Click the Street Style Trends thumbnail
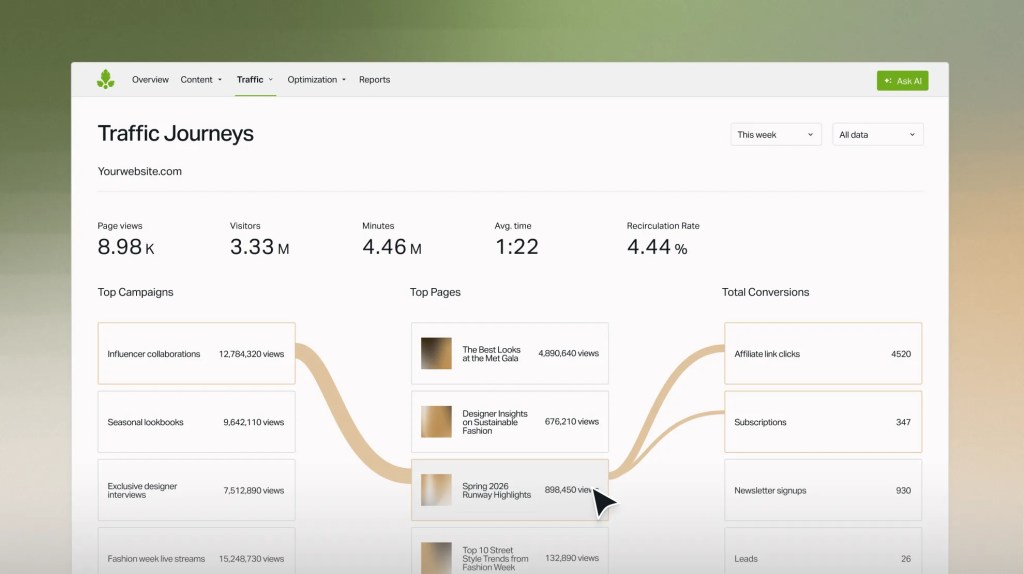Viewport: 1024px width, 574px height. (x=436, y=558)
